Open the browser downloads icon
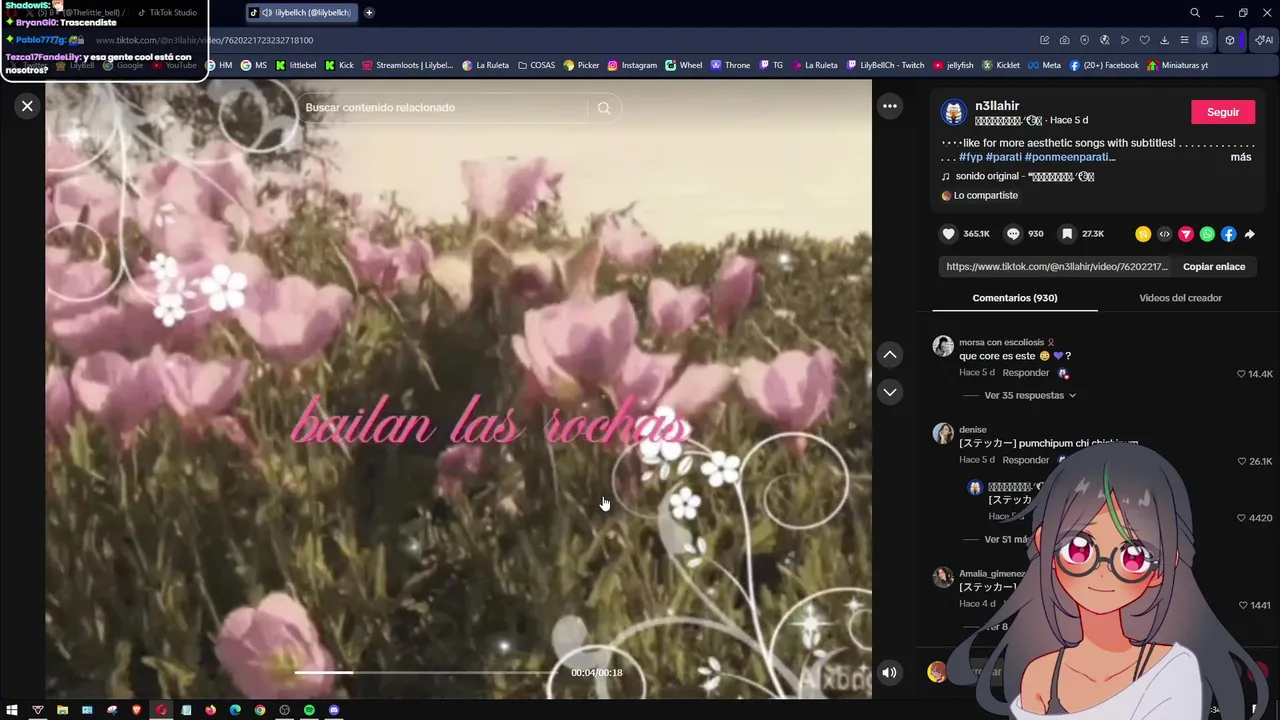Image resolution: width=1280 pixels, height=720 pixels. point(1164,40)
